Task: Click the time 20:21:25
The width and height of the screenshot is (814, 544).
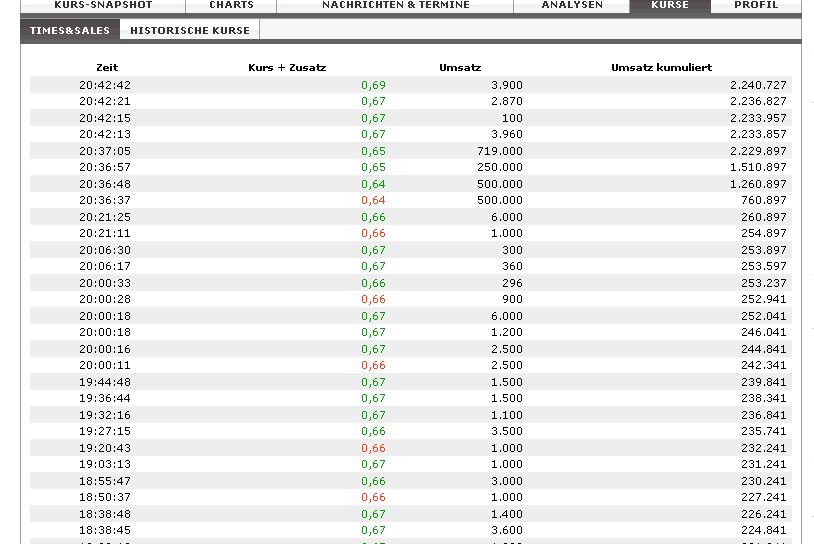Action: (x=105, y=217)
